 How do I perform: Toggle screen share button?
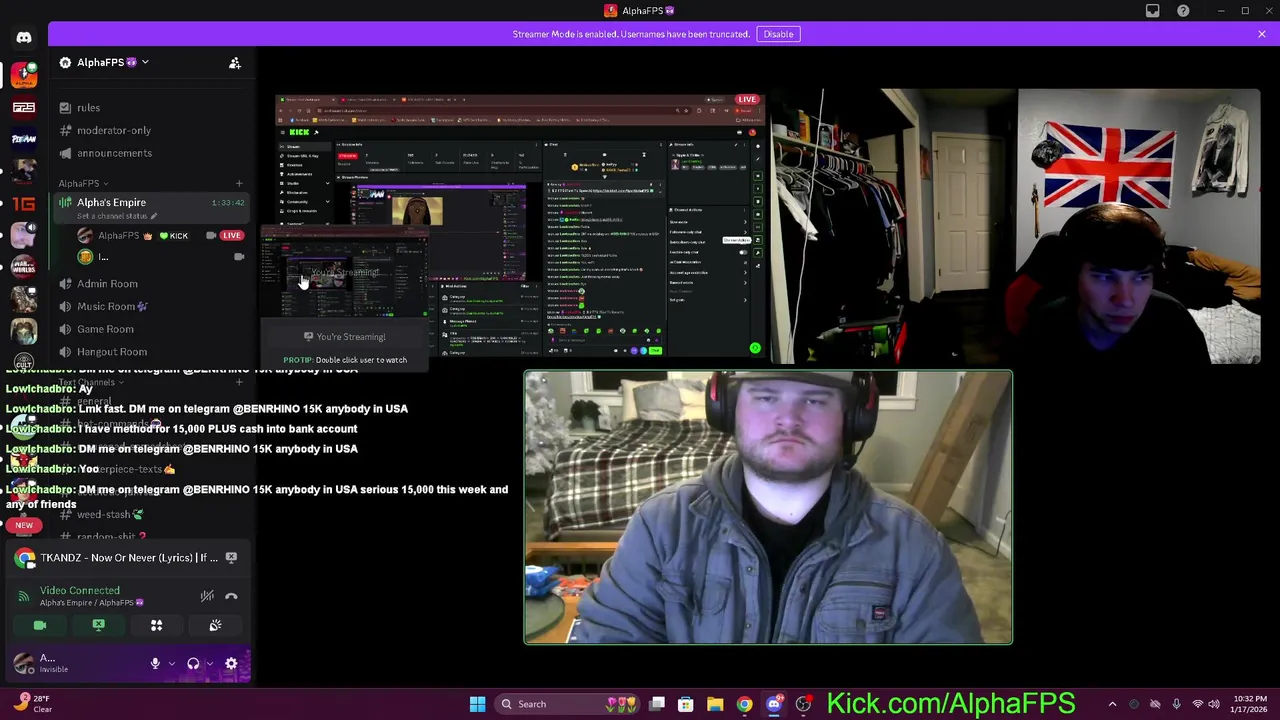pos(98,626)
